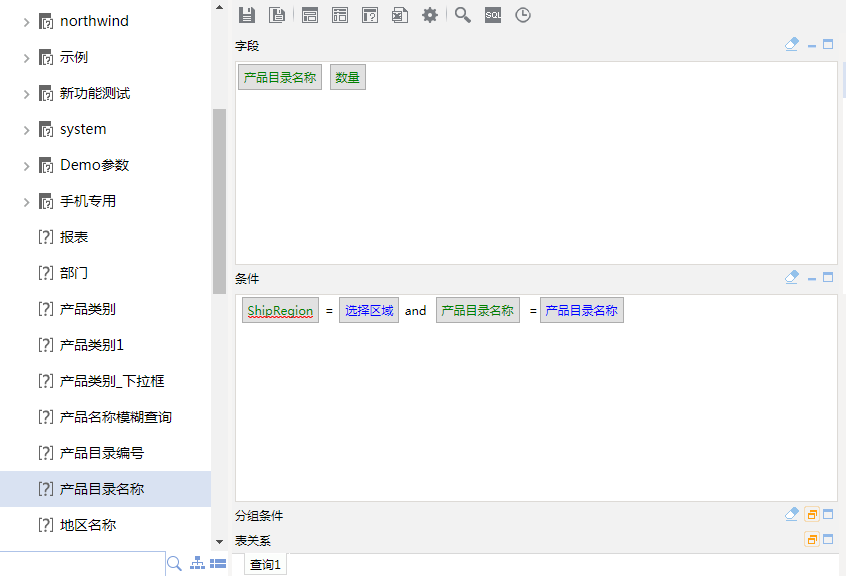This screenshot has height=576, width=846.
Task: Expand the 手机专用 folder
Action: pos(26,202)
